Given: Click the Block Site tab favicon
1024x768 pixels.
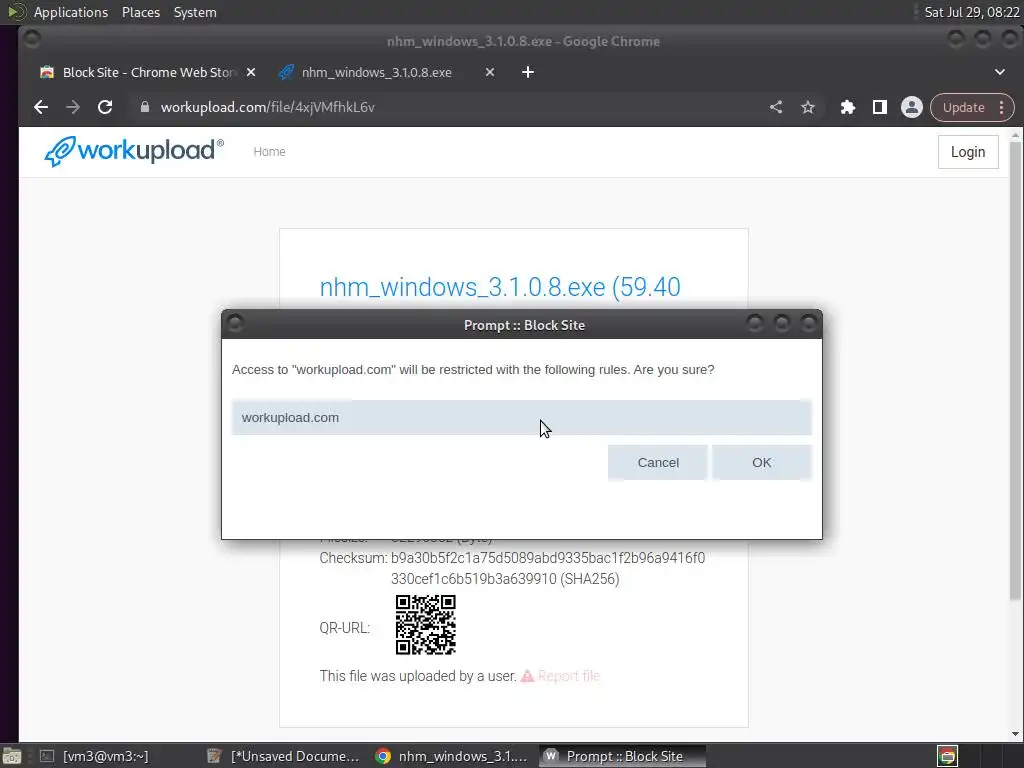Looking at the screenshot, I should [47, 72].
